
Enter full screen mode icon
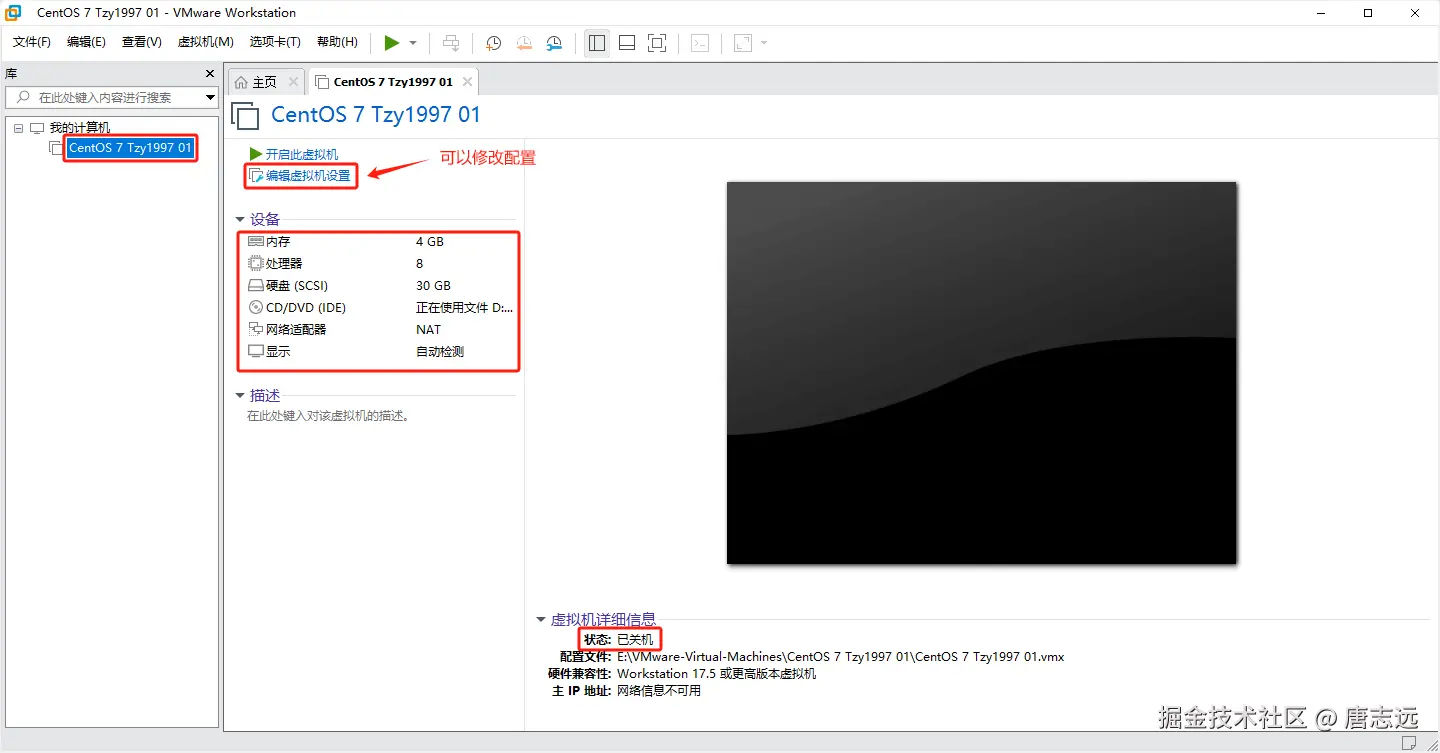(657, 43)
